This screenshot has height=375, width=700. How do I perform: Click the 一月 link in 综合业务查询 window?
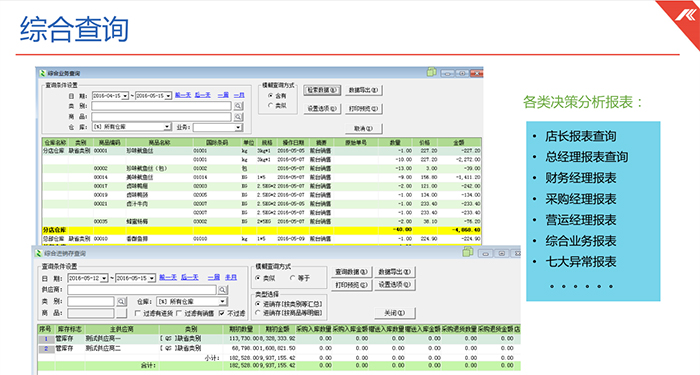point(239,95)
